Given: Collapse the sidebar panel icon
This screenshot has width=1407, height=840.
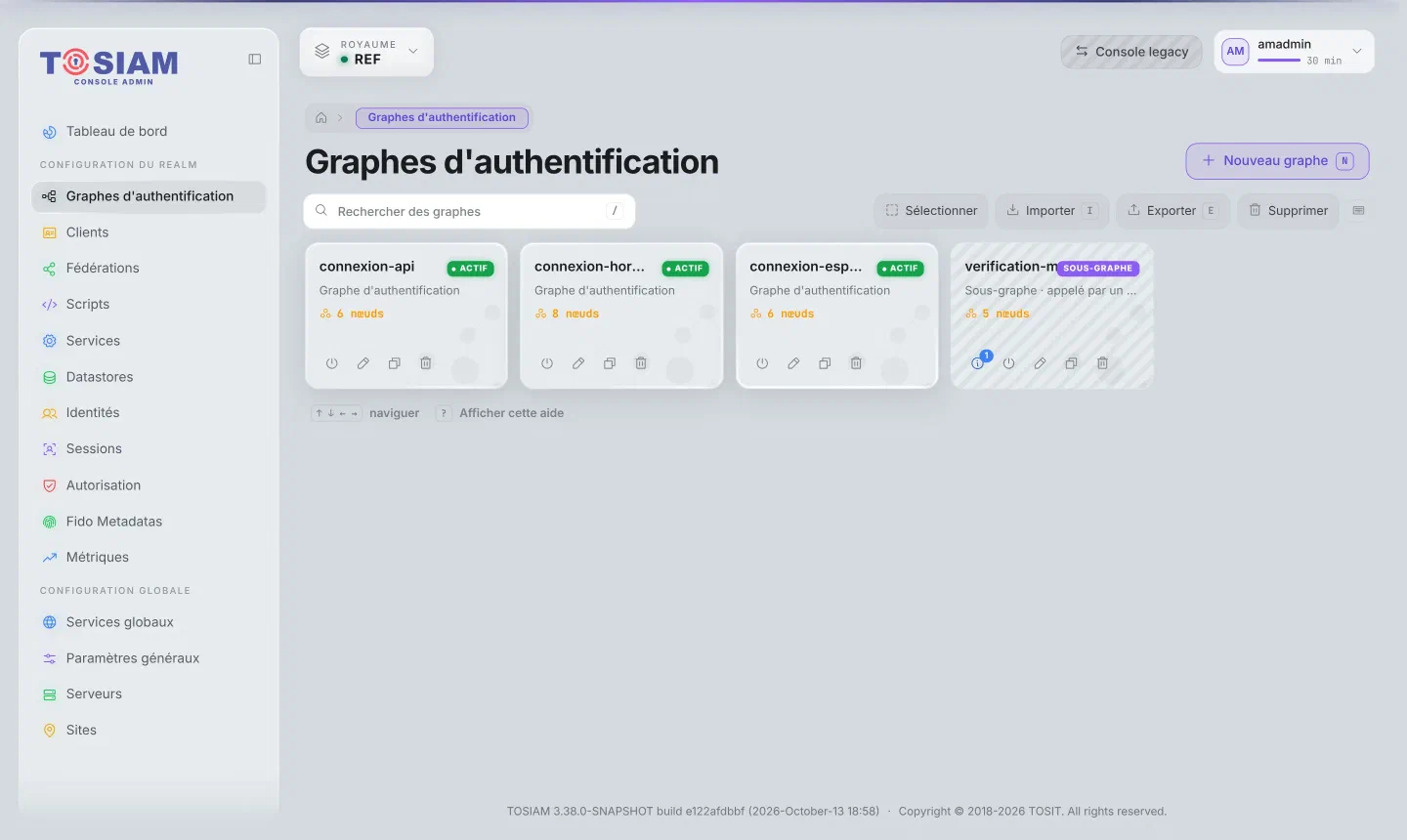Looking at the screenshot, I should 255,60.
